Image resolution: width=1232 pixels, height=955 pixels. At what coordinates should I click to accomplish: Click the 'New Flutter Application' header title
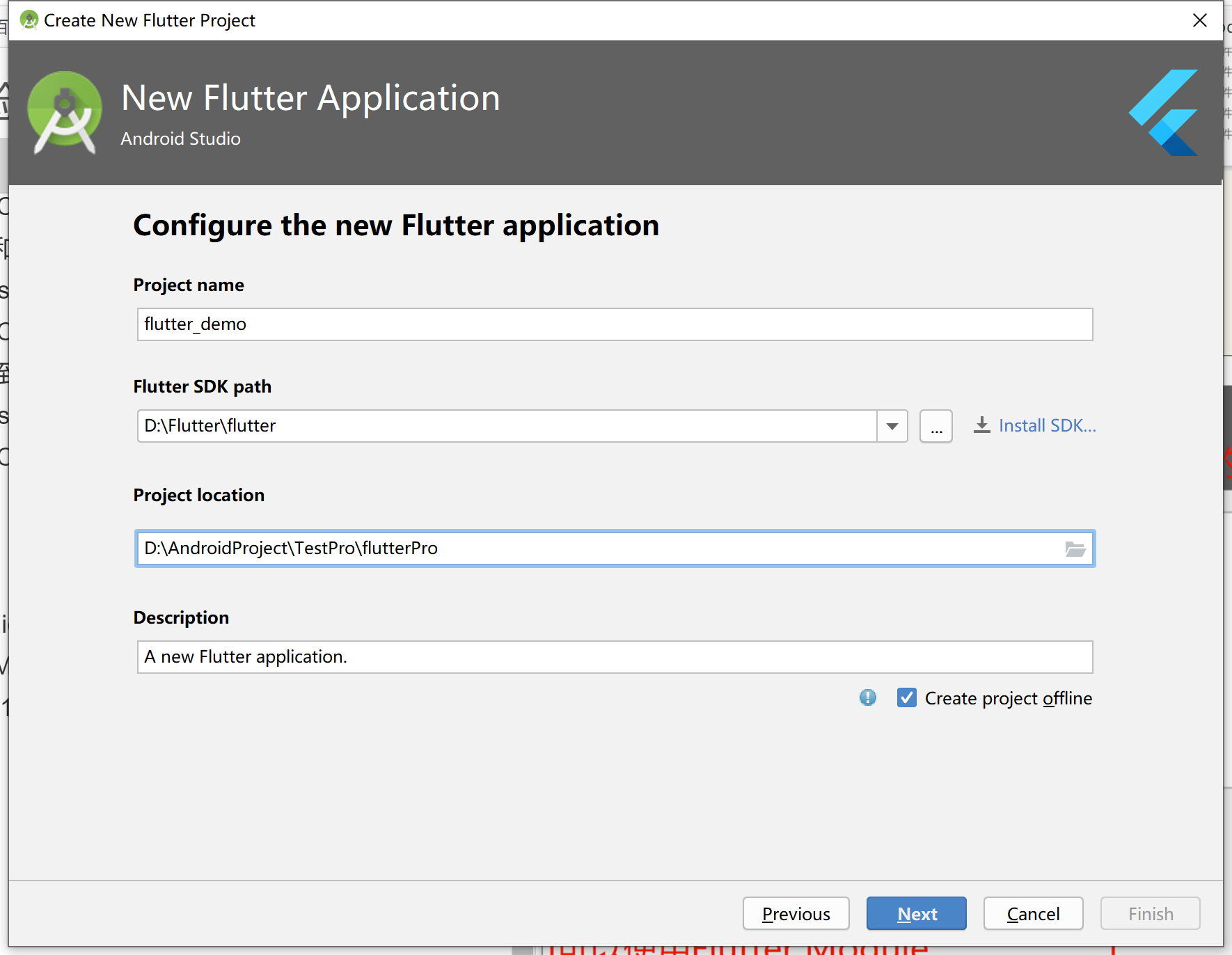(x=310, y=98)
